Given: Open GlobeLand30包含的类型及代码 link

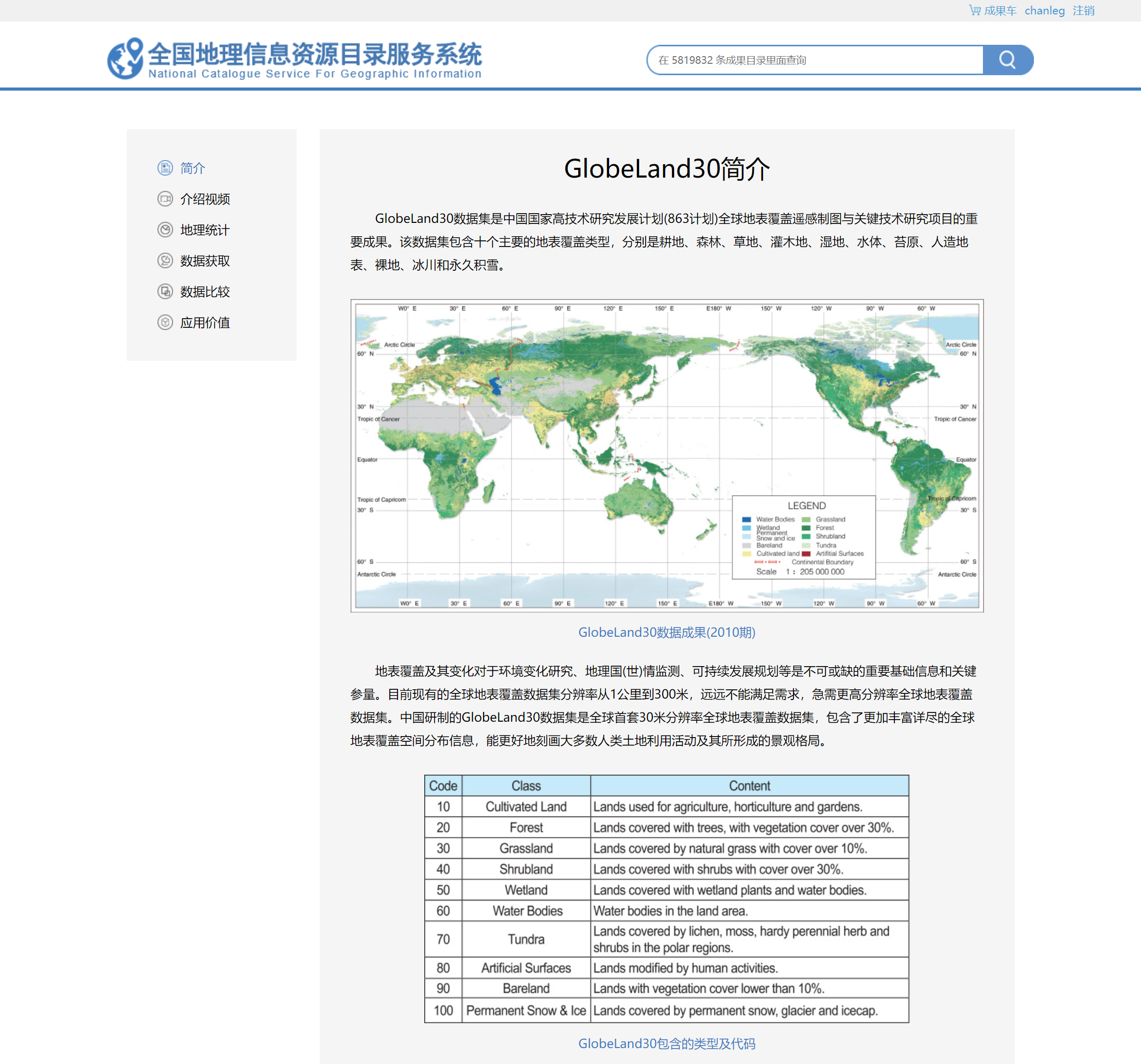Looking at the screenshot, I should tap(666, 1044).
